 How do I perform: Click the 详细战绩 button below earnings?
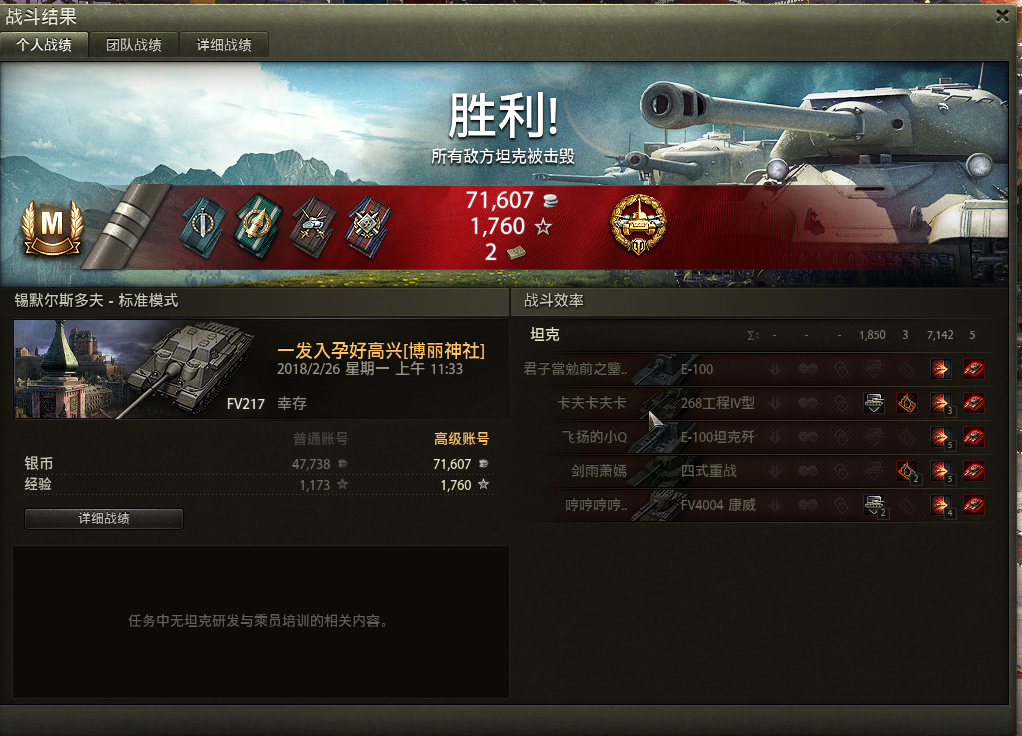104,518
